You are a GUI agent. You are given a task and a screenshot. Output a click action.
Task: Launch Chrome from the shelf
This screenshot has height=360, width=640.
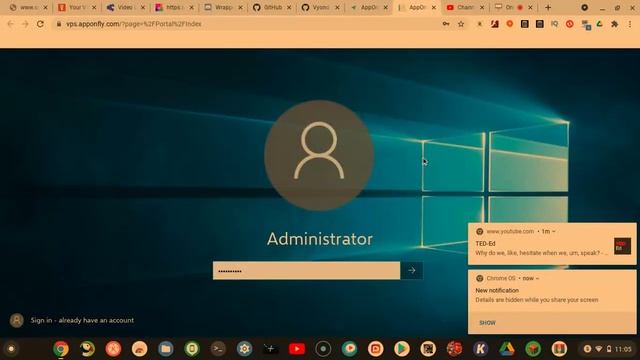click(x=61, y=349)
